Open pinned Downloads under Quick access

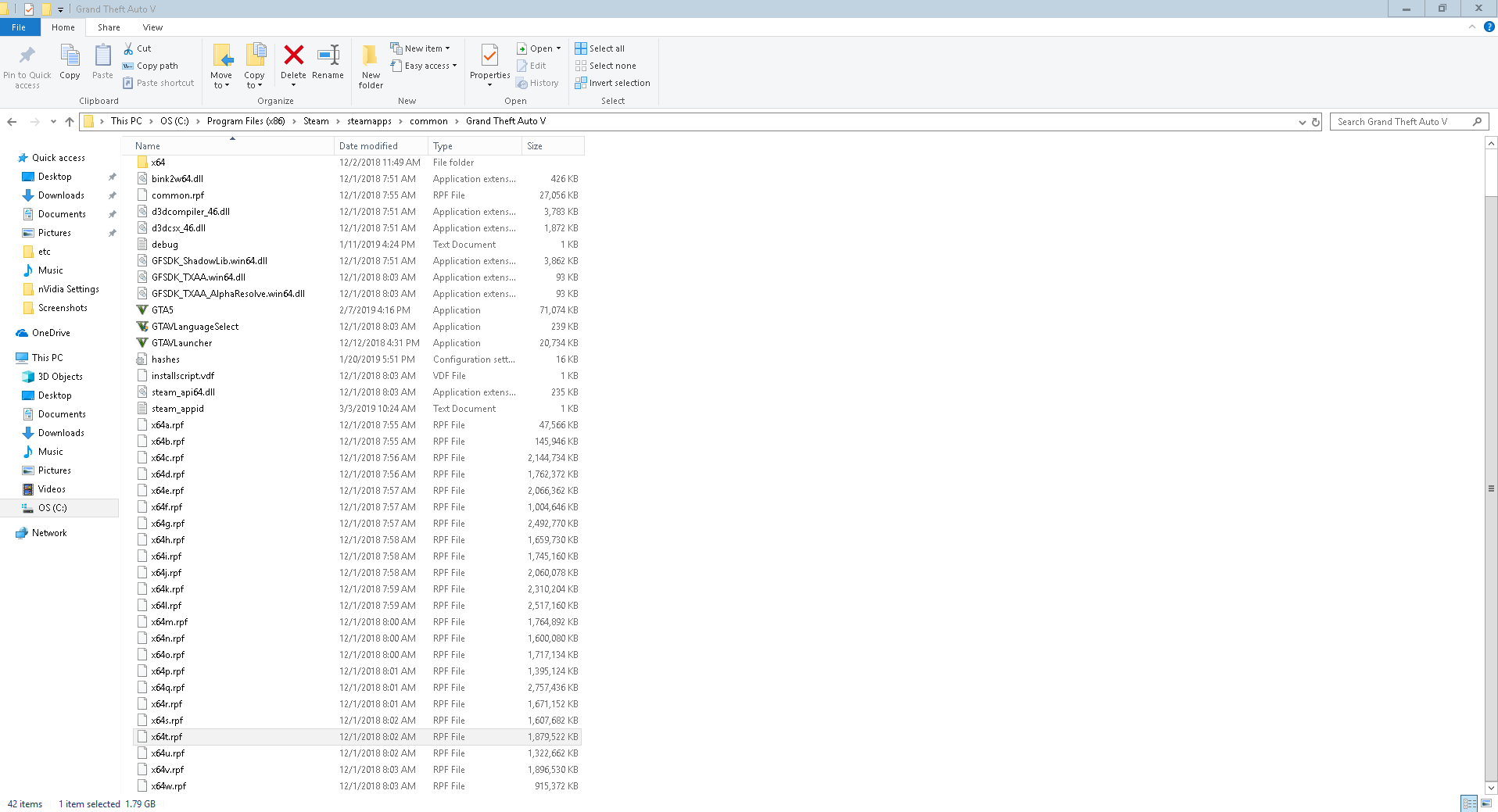point(61,195)
